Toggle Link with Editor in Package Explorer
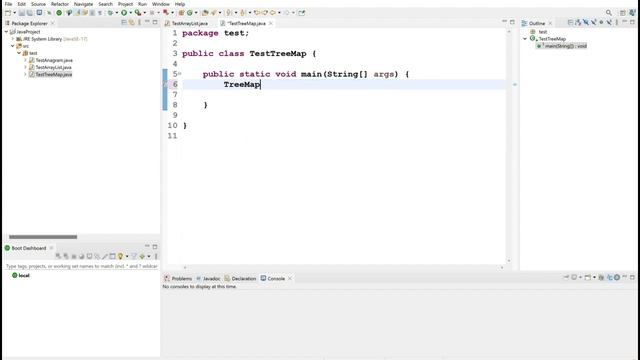Viewport: 640px width, 360px height. click(131, 22)
